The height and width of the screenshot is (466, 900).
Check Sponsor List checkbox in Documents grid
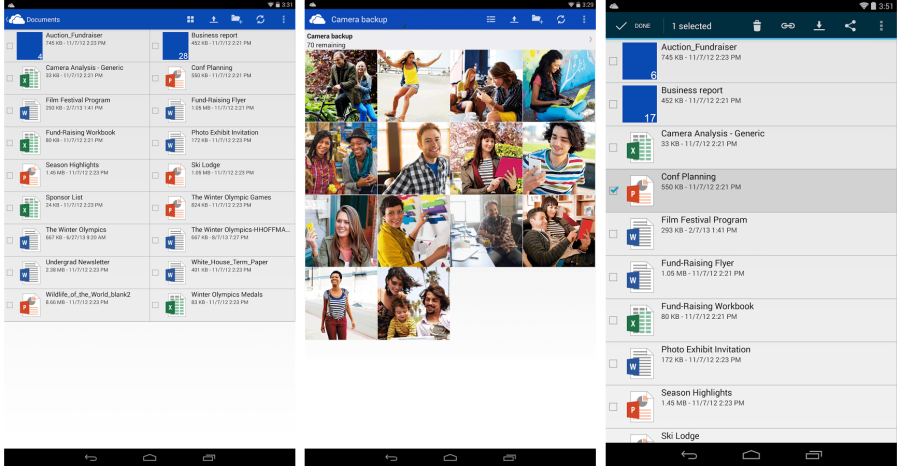click(x=10, y=208)
